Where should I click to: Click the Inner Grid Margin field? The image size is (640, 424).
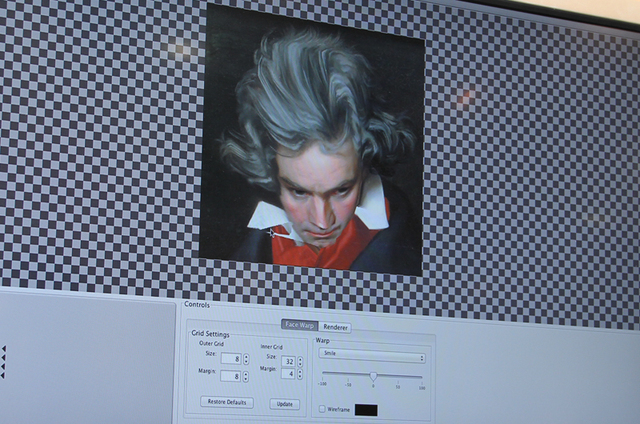pos(288,375)
